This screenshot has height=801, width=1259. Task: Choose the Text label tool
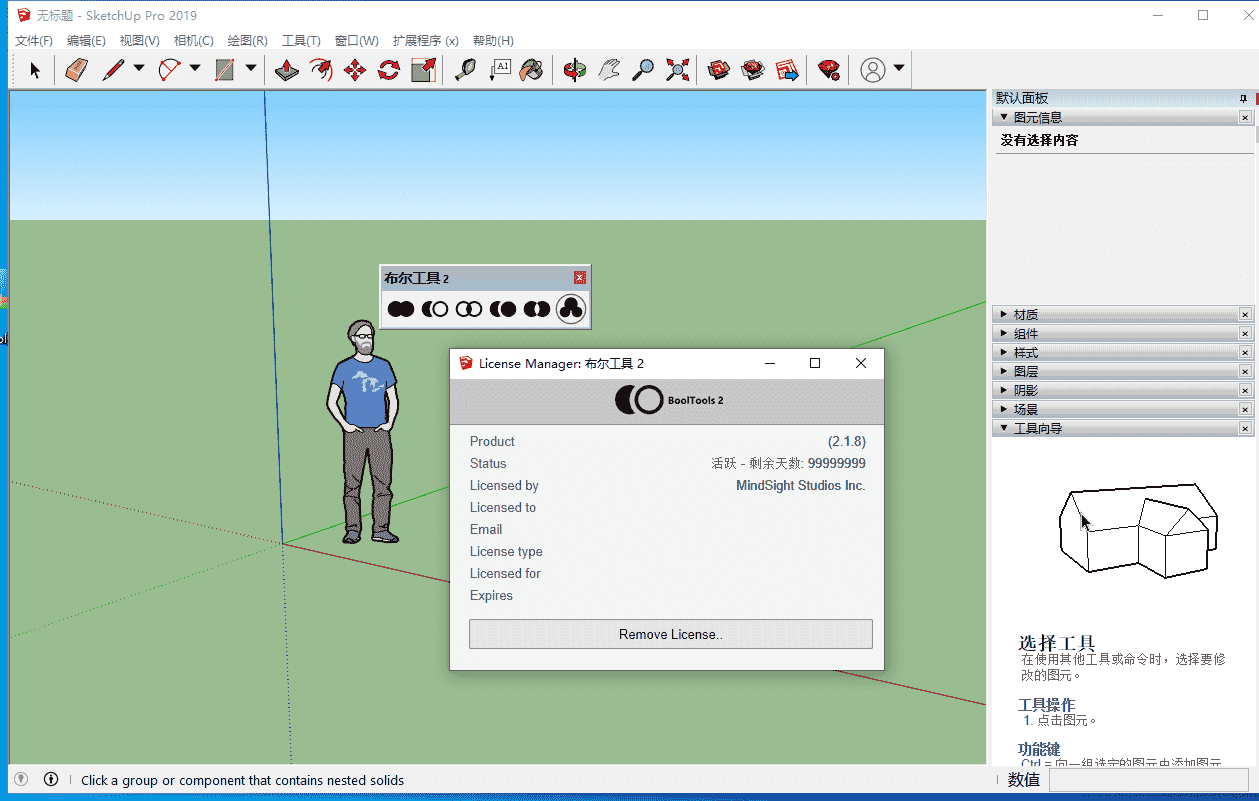pyautogui.click(x=499, y=70)
